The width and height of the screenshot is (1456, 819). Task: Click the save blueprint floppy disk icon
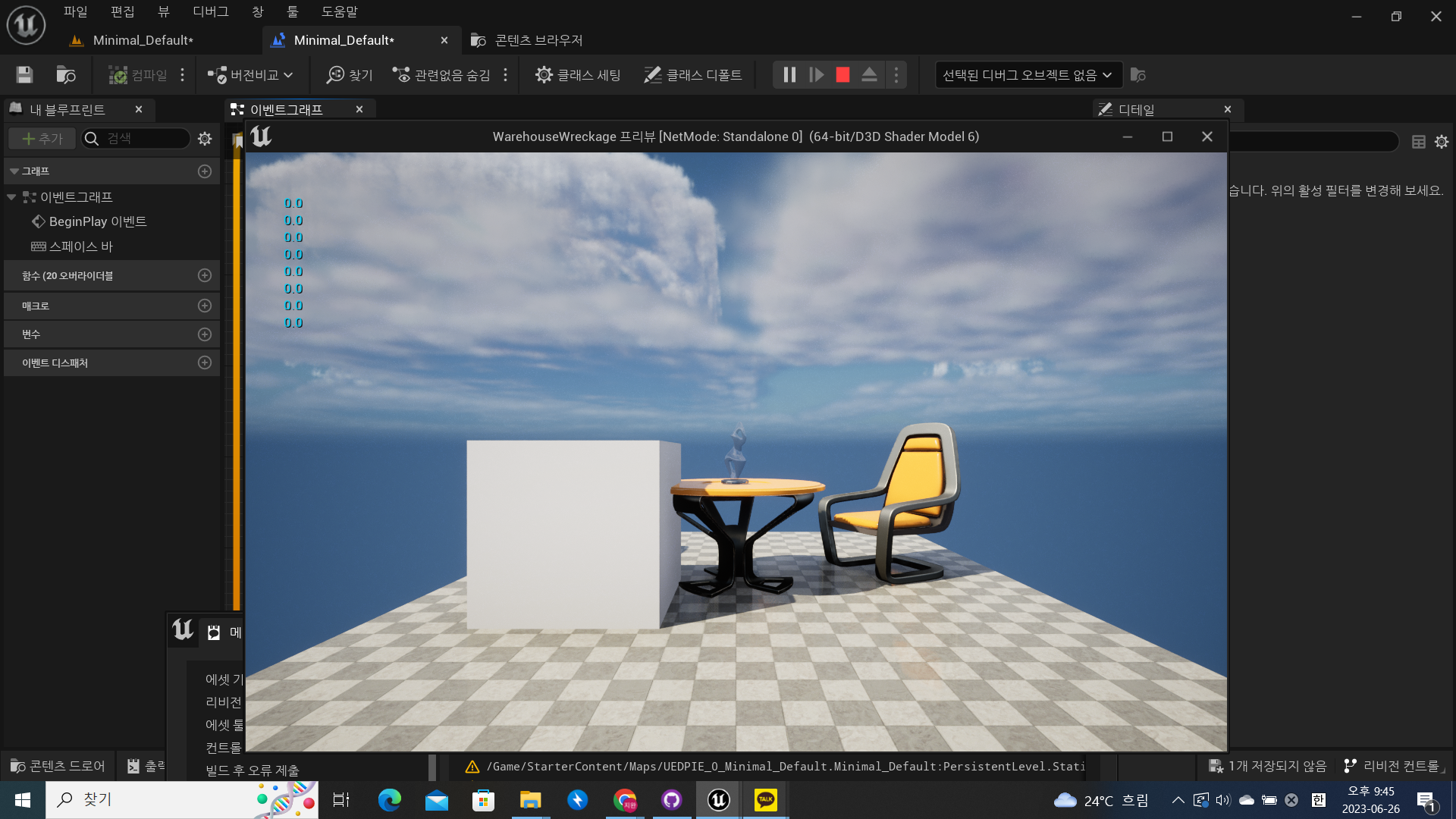click(24, 74)
